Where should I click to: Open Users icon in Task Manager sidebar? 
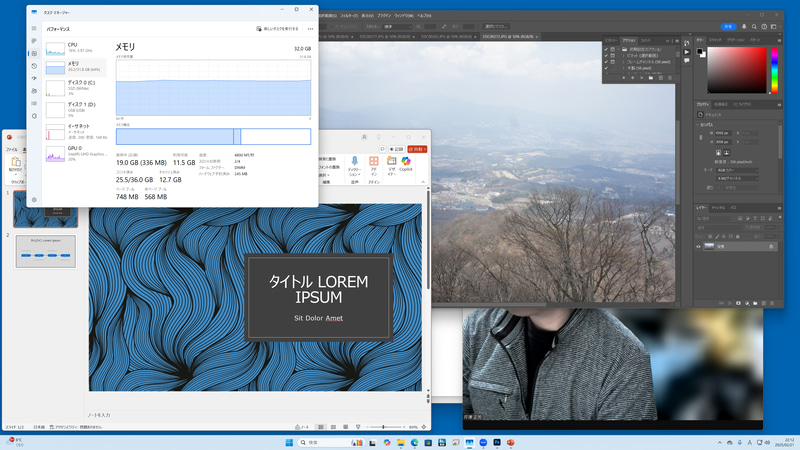(x=34, y=91)
